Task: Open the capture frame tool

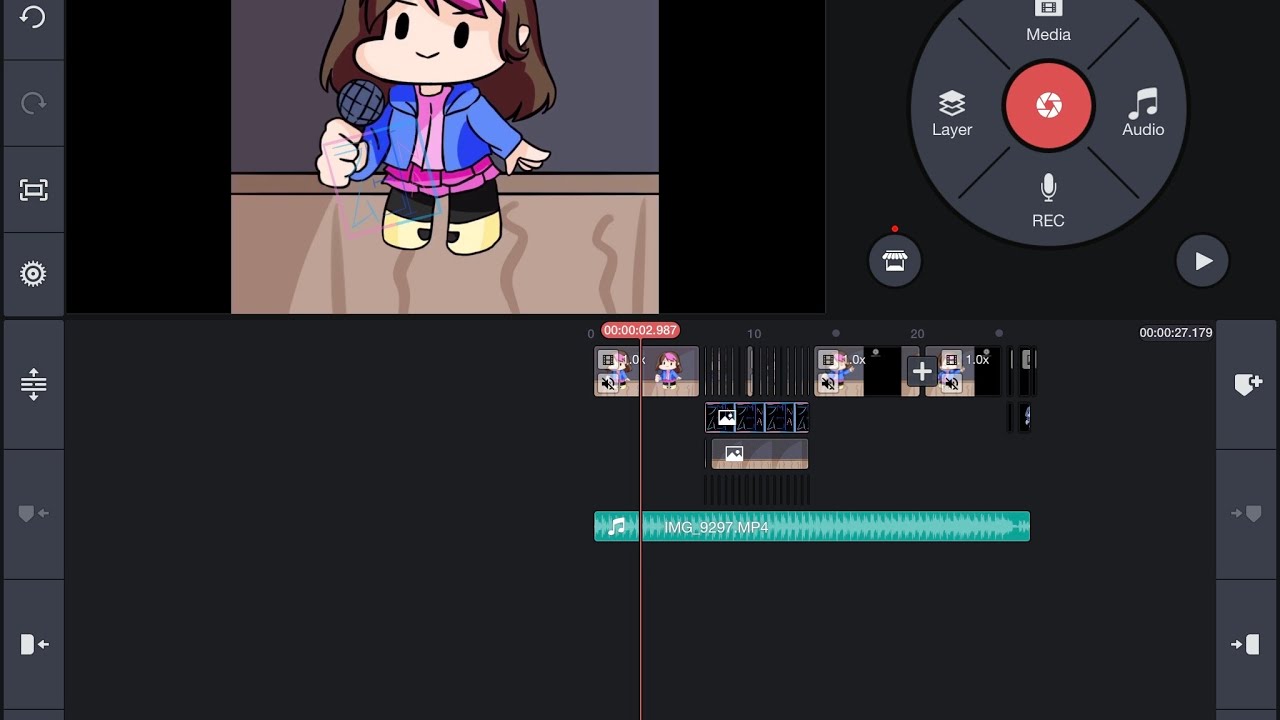Action: point(33,190)
